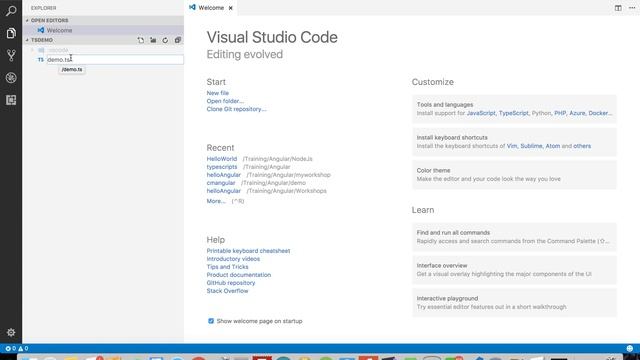
Task: Open Introductory videos link
Action: [233, 259]
